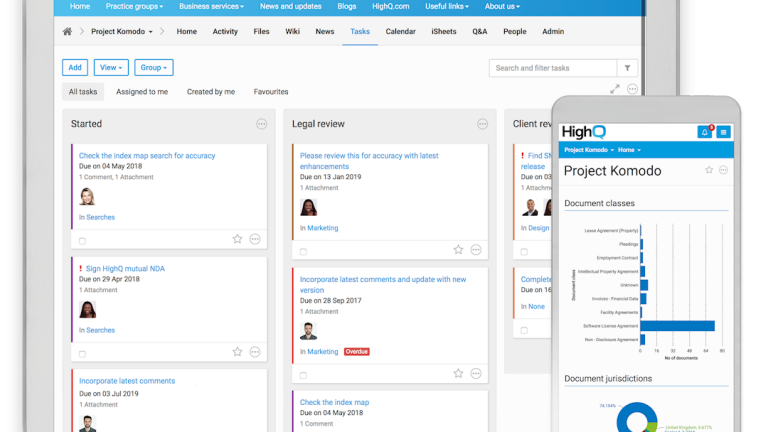
Task: Click into Search and filter tasks field
Action: pyautogui.click(x=553, y=68)
